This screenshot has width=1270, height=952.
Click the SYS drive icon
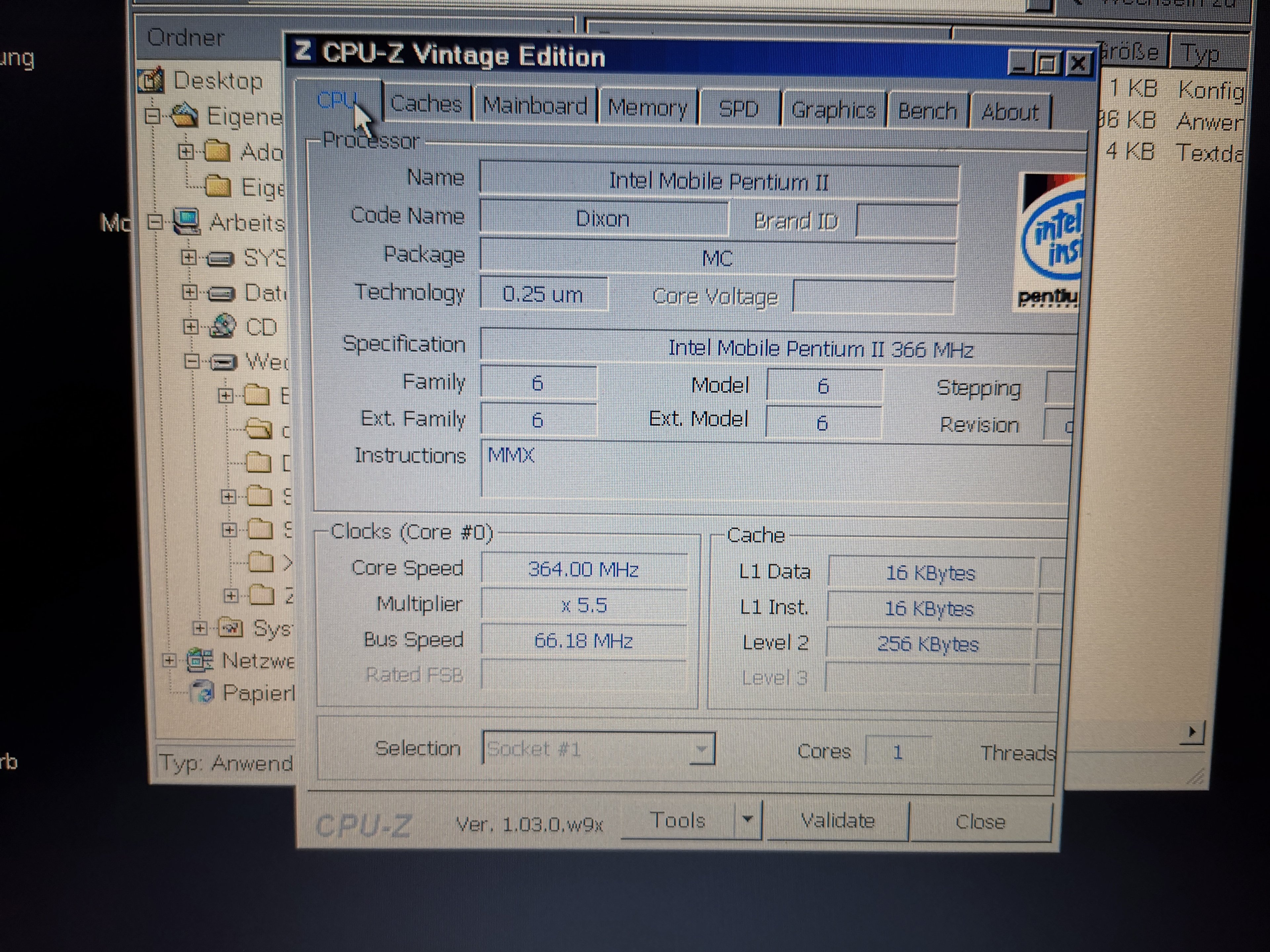pyautogui.click(x=220, y=259)
